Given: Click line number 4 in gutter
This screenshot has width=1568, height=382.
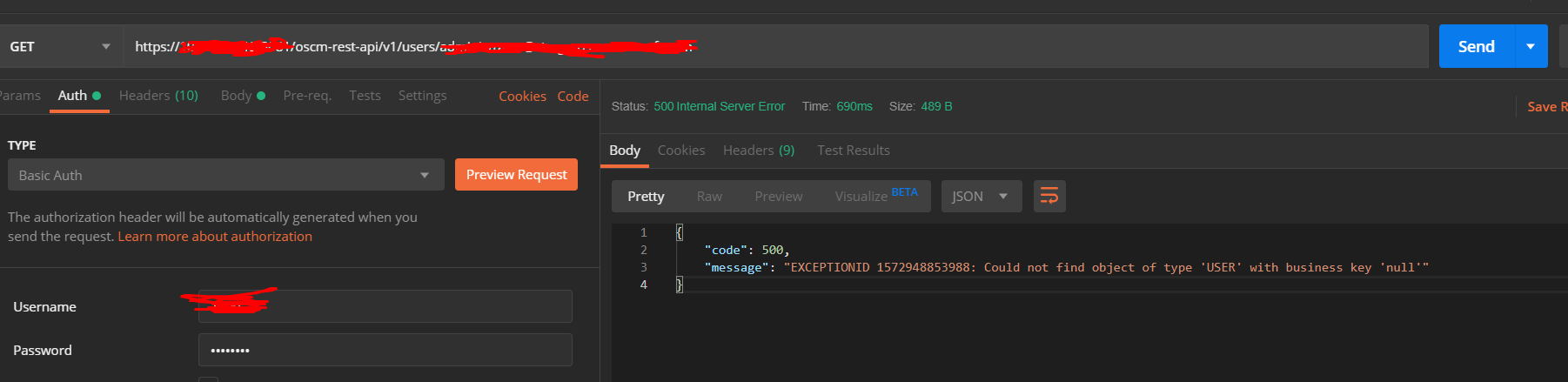Looking at the screenshot, I should tap(644, 285).
